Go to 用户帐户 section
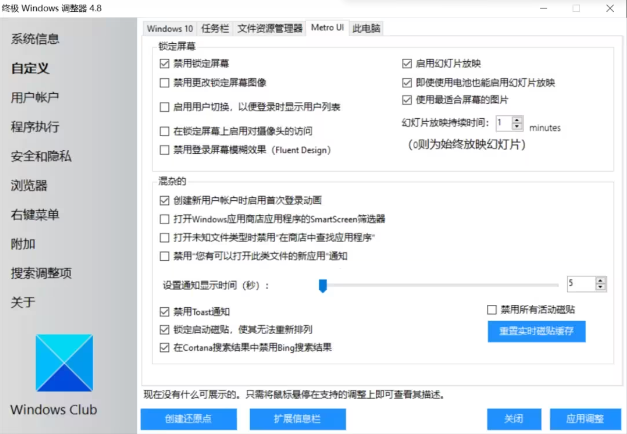Screen dimensions: 627x434 [x=35, y=98]
